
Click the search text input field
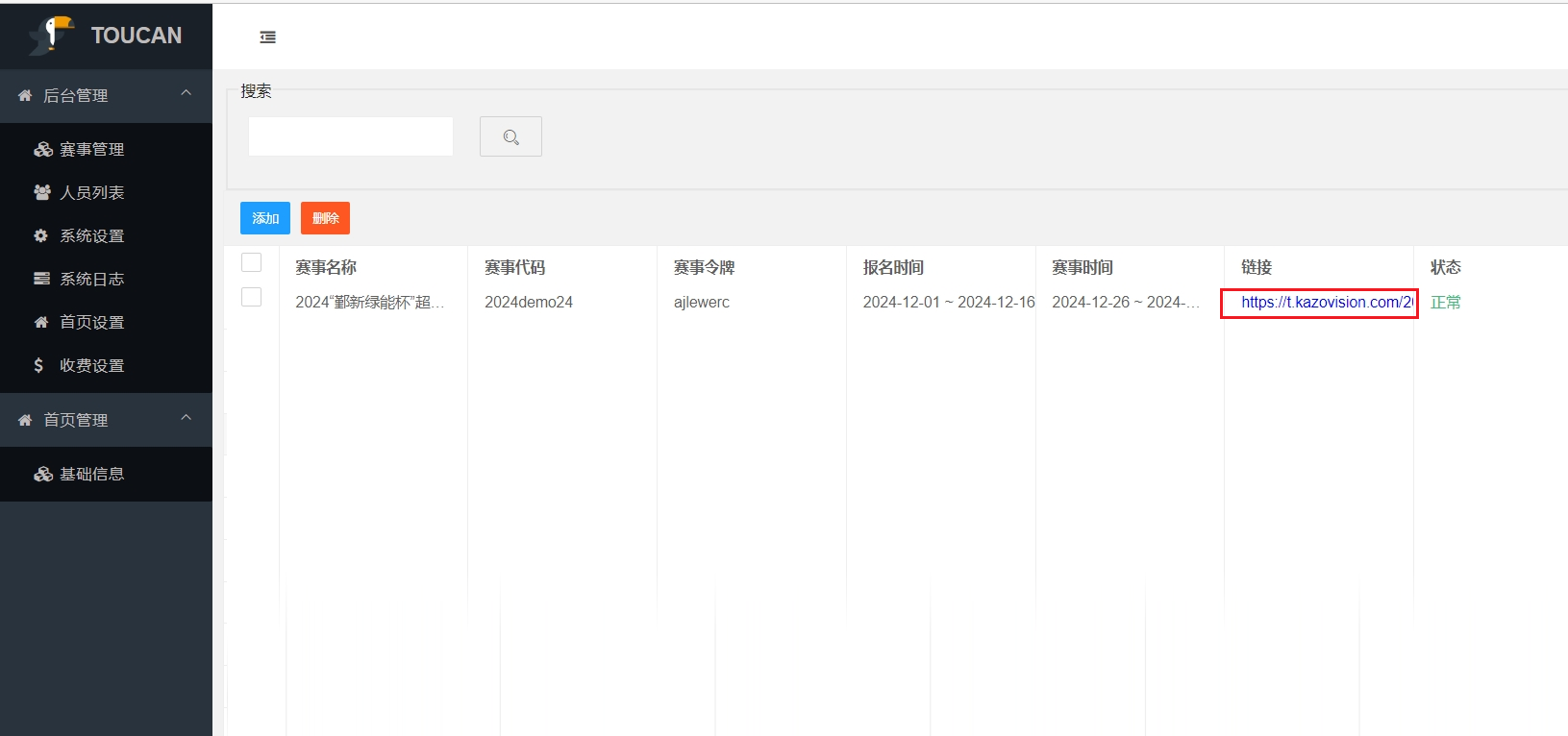[351, 137]
